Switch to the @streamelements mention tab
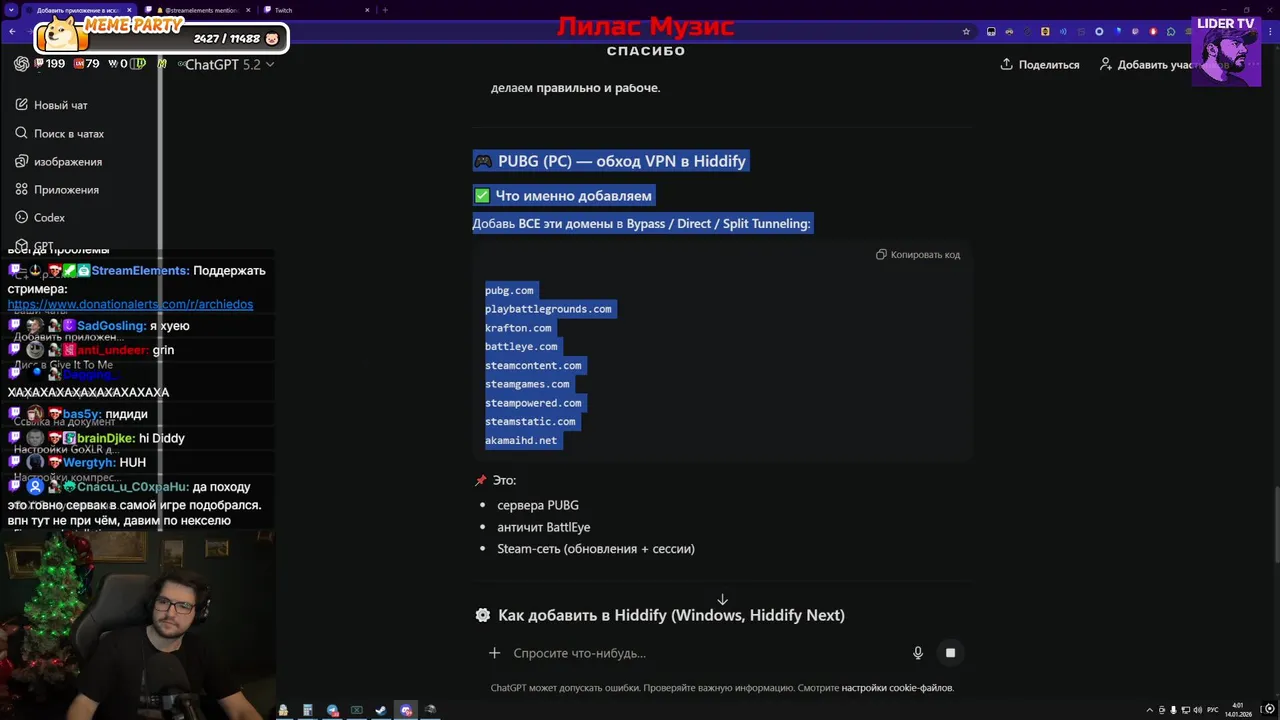This screenshot has width=1280, height=720. [x=195, y=10]
